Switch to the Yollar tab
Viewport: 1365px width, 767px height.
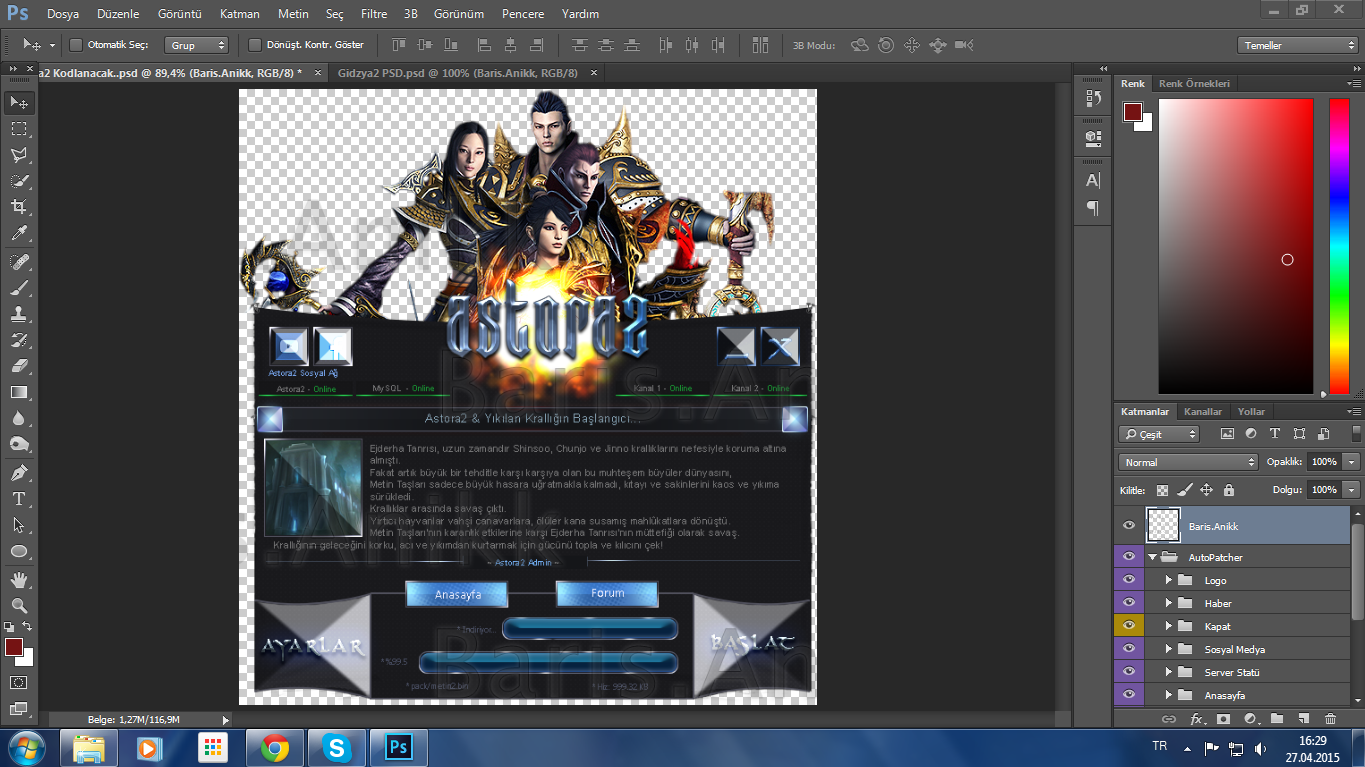click(x=1251, y=412)
